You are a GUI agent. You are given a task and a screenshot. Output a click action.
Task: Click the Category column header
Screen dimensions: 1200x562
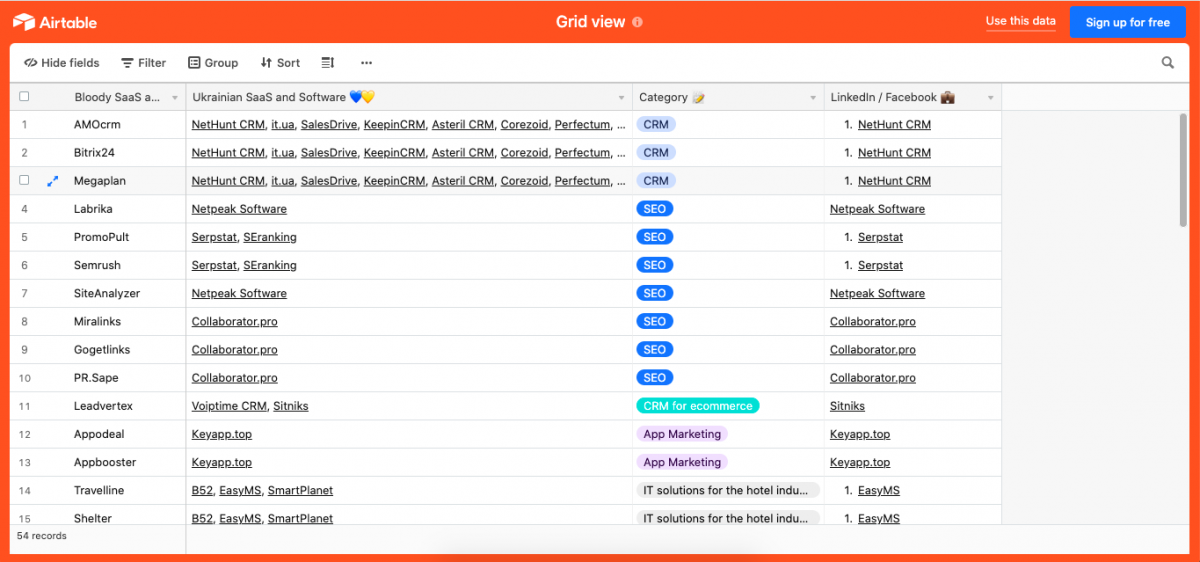[728, 97]
